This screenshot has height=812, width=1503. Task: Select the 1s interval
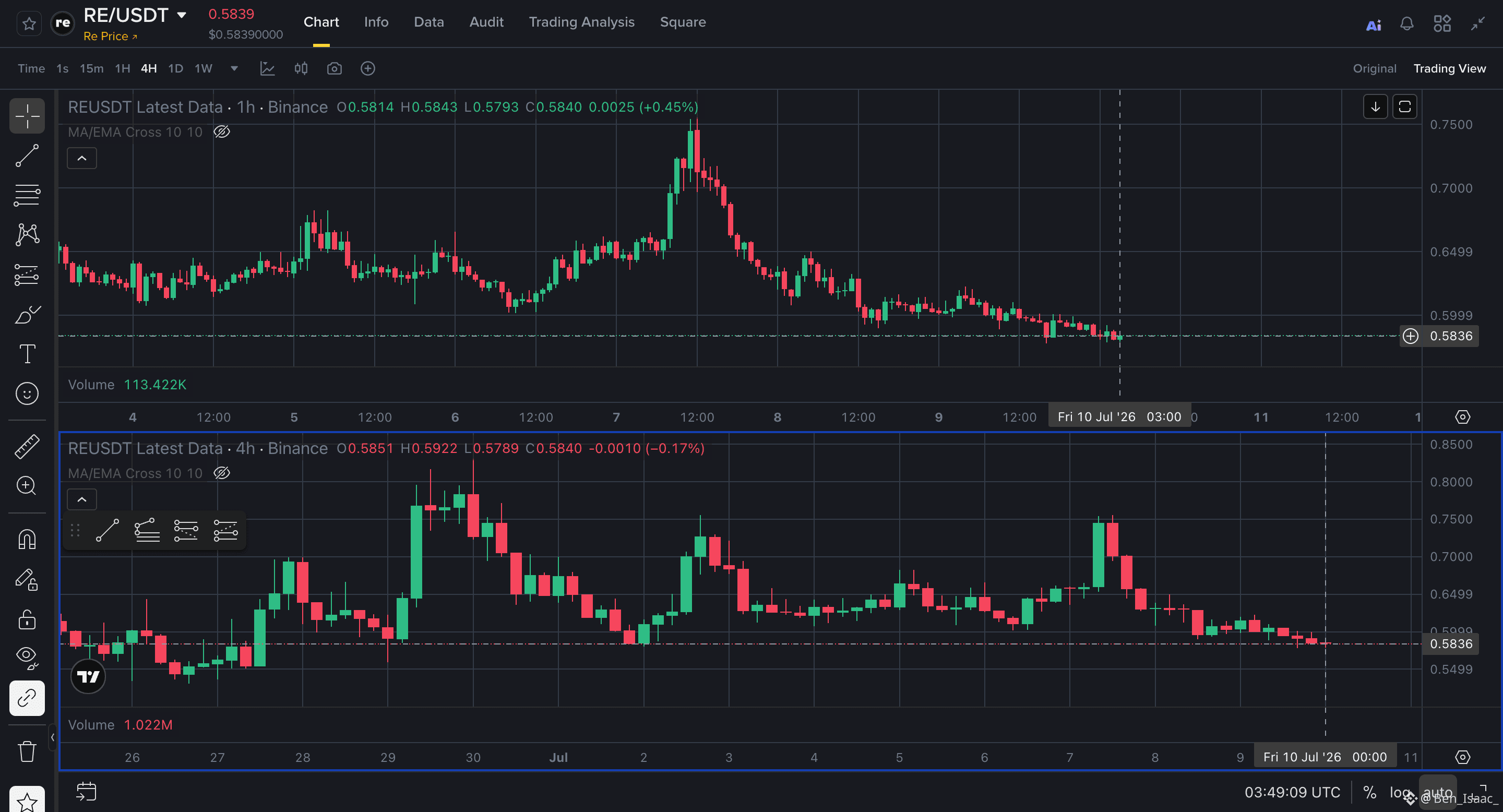[62, 68]
